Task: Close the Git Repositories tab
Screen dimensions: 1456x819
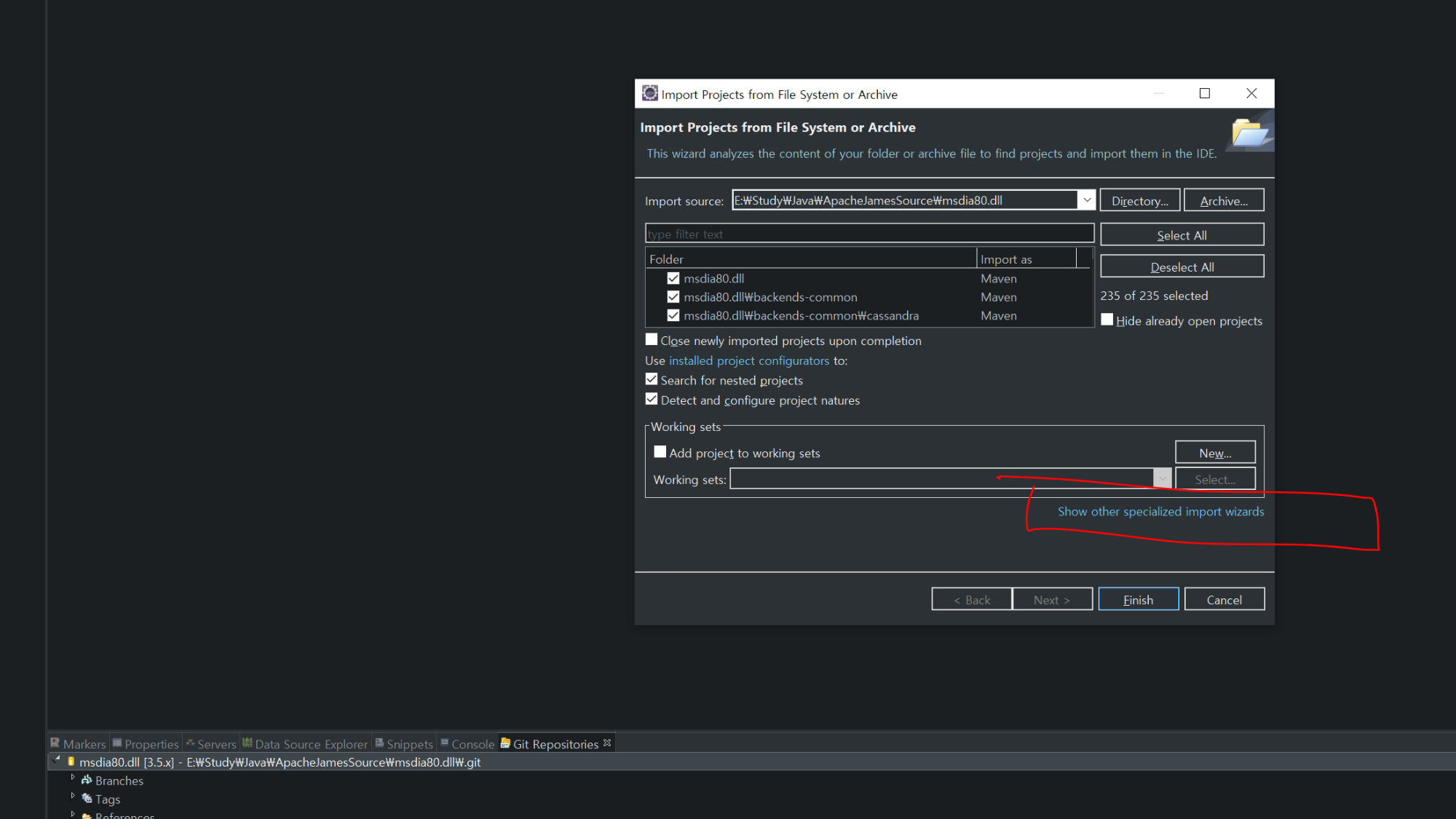Action: tap(607, 743)
